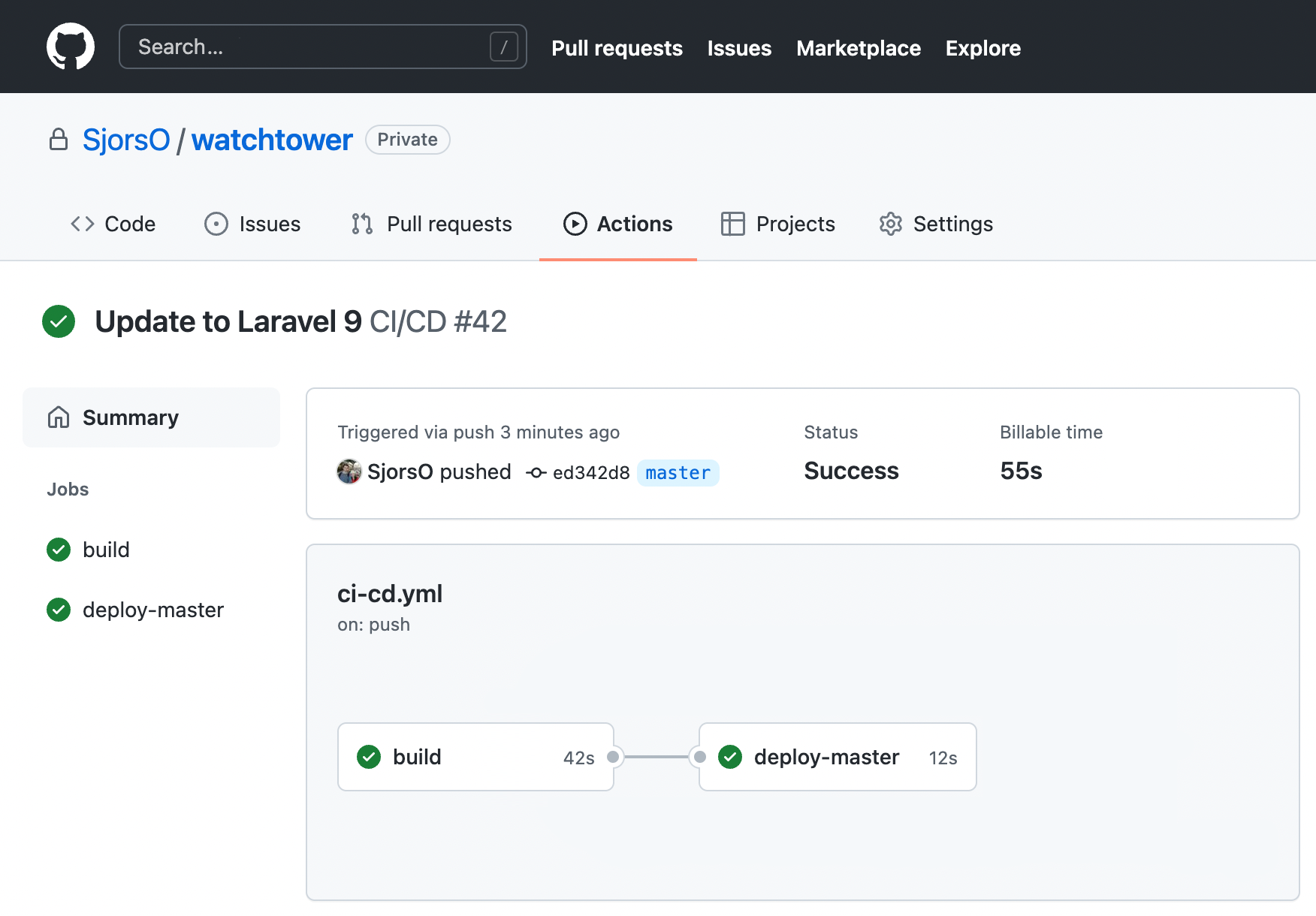Open the repository Settings tab
The width and height of the screenshot is (1316, 916).
pos(936,224)
